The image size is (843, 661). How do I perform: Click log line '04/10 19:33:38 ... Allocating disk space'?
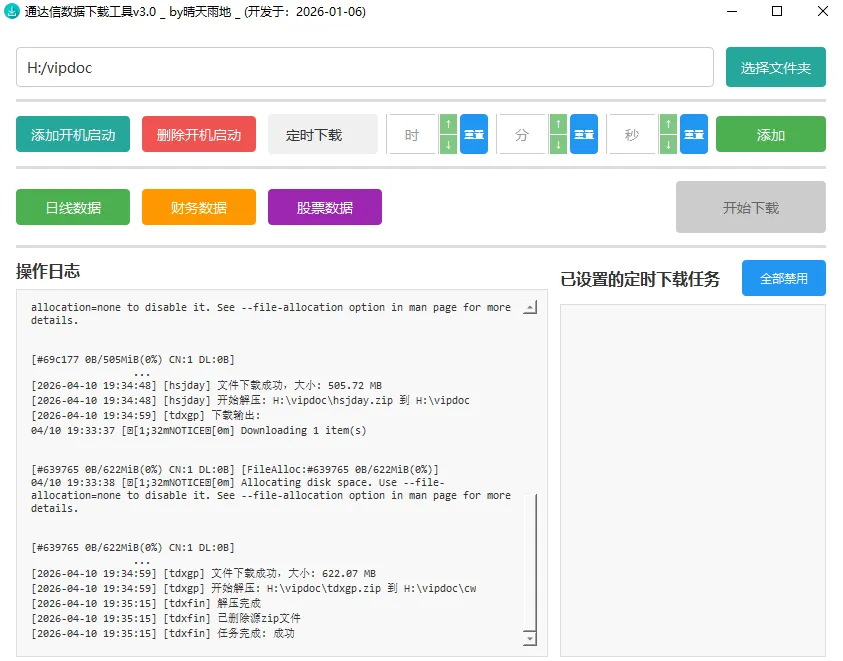point(238,482)
